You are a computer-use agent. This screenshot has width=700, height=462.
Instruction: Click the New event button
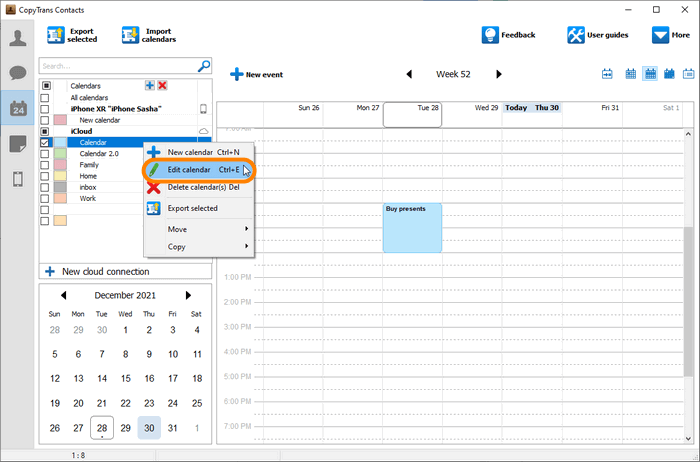257,74
